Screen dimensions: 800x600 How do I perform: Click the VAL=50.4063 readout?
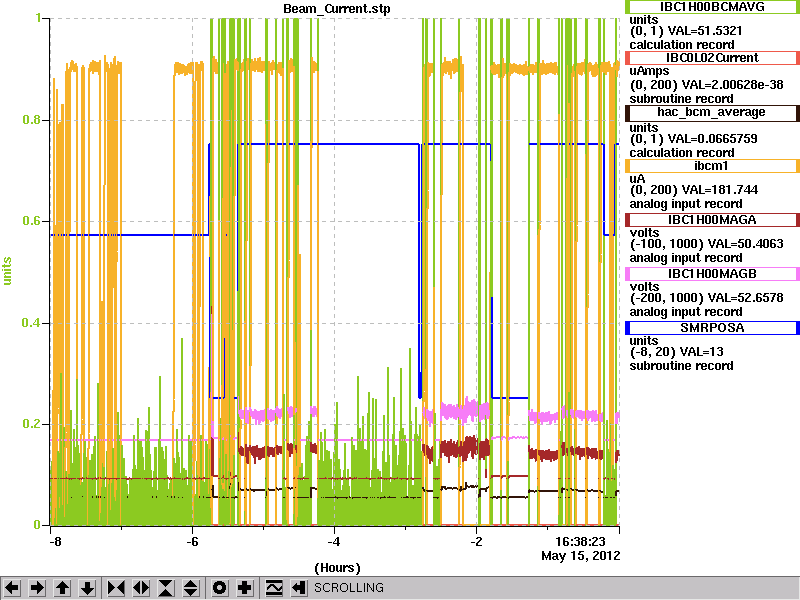[x=743, y=244]
